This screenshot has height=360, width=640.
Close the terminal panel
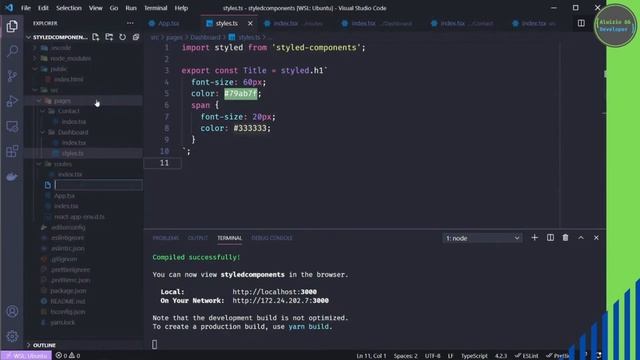596,238
